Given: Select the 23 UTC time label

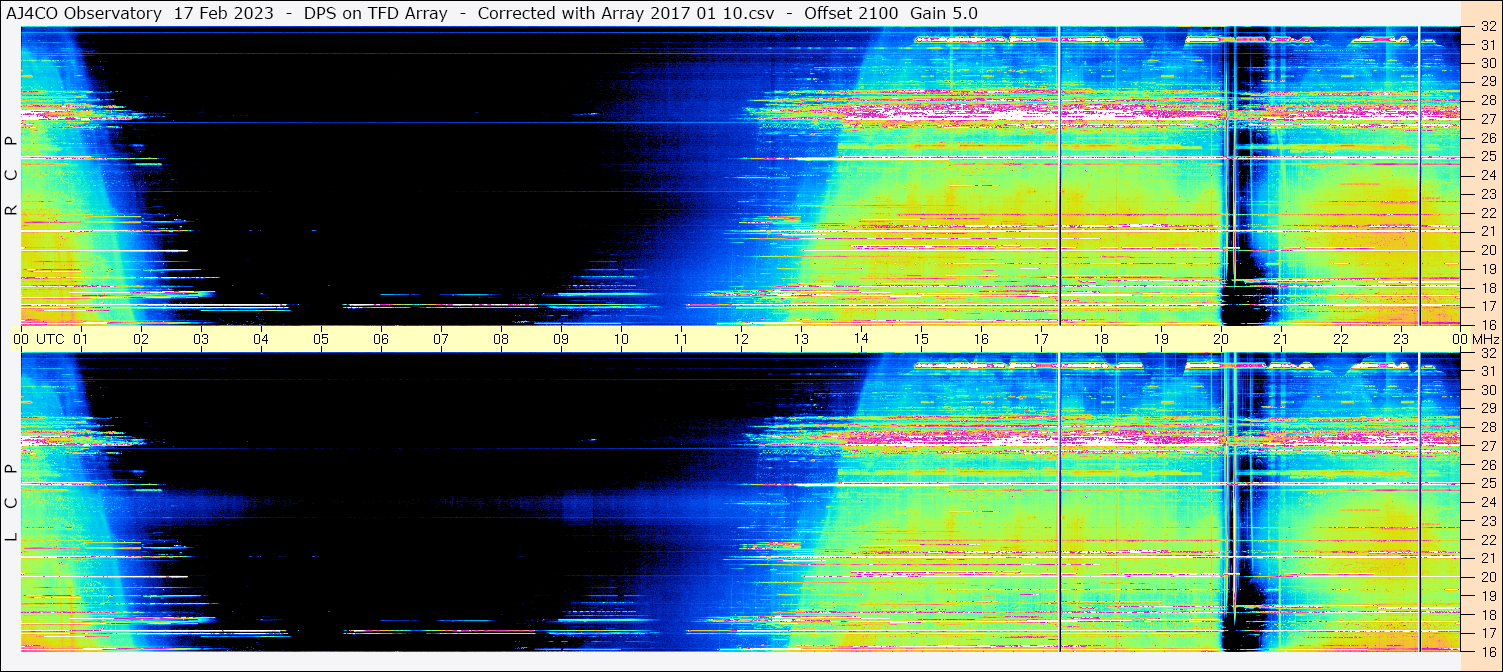Looking at the screenshot, I should coord(1401,339).
